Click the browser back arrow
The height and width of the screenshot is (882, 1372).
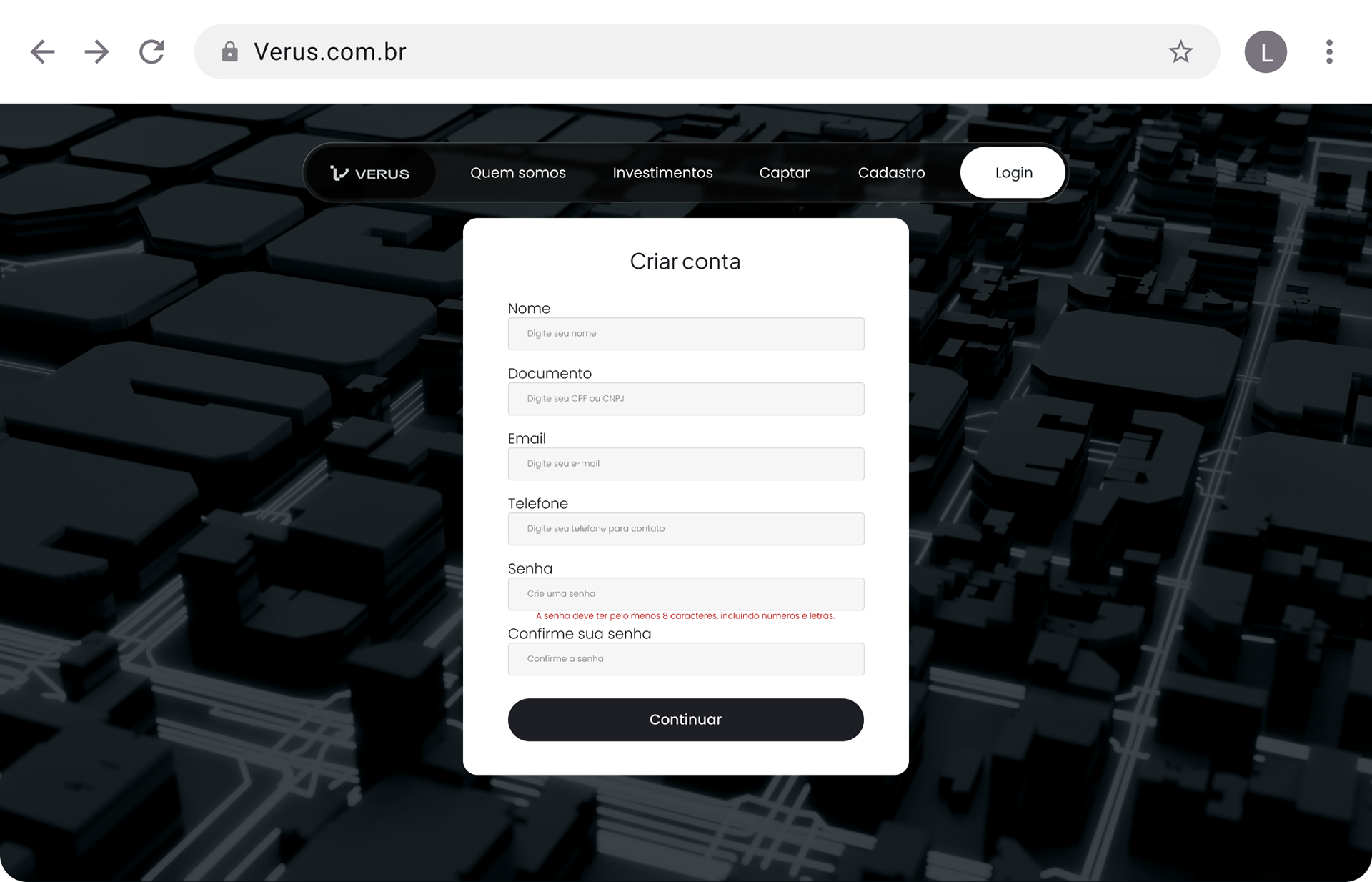tap(43, 52)
